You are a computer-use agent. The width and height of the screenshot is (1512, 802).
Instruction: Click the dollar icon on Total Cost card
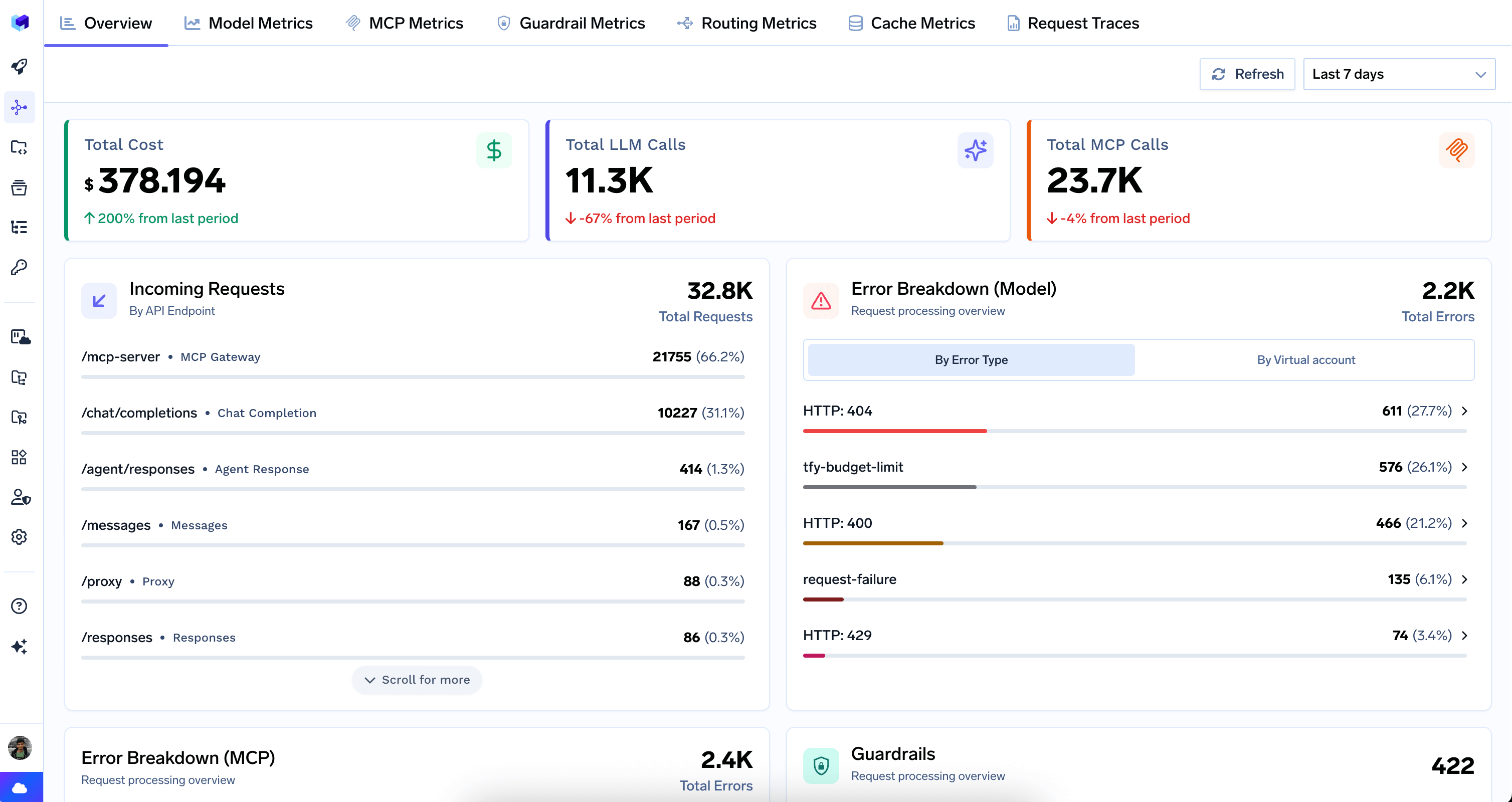pyautogui.click(x=494, y=150)
